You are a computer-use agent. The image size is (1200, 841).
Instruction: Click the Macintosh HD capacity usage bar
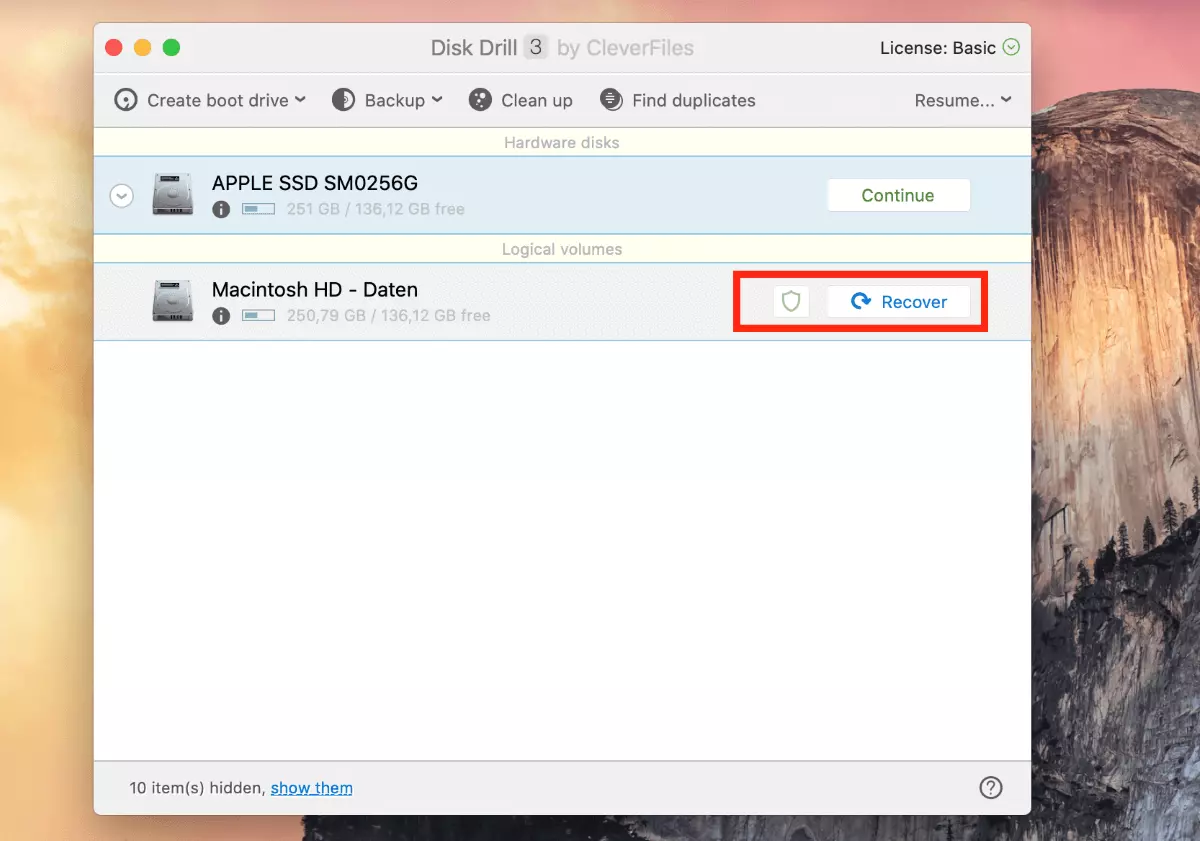tap(258, 316)
